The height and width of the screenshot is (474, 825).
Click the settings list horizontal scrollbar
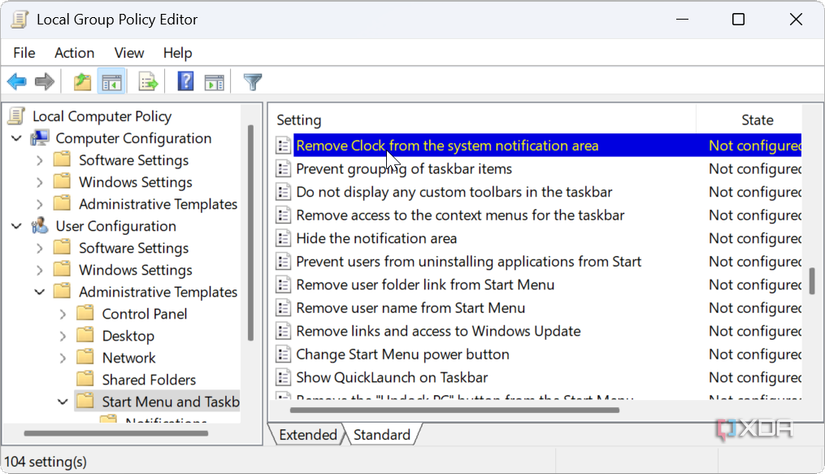tap(455, 410)
